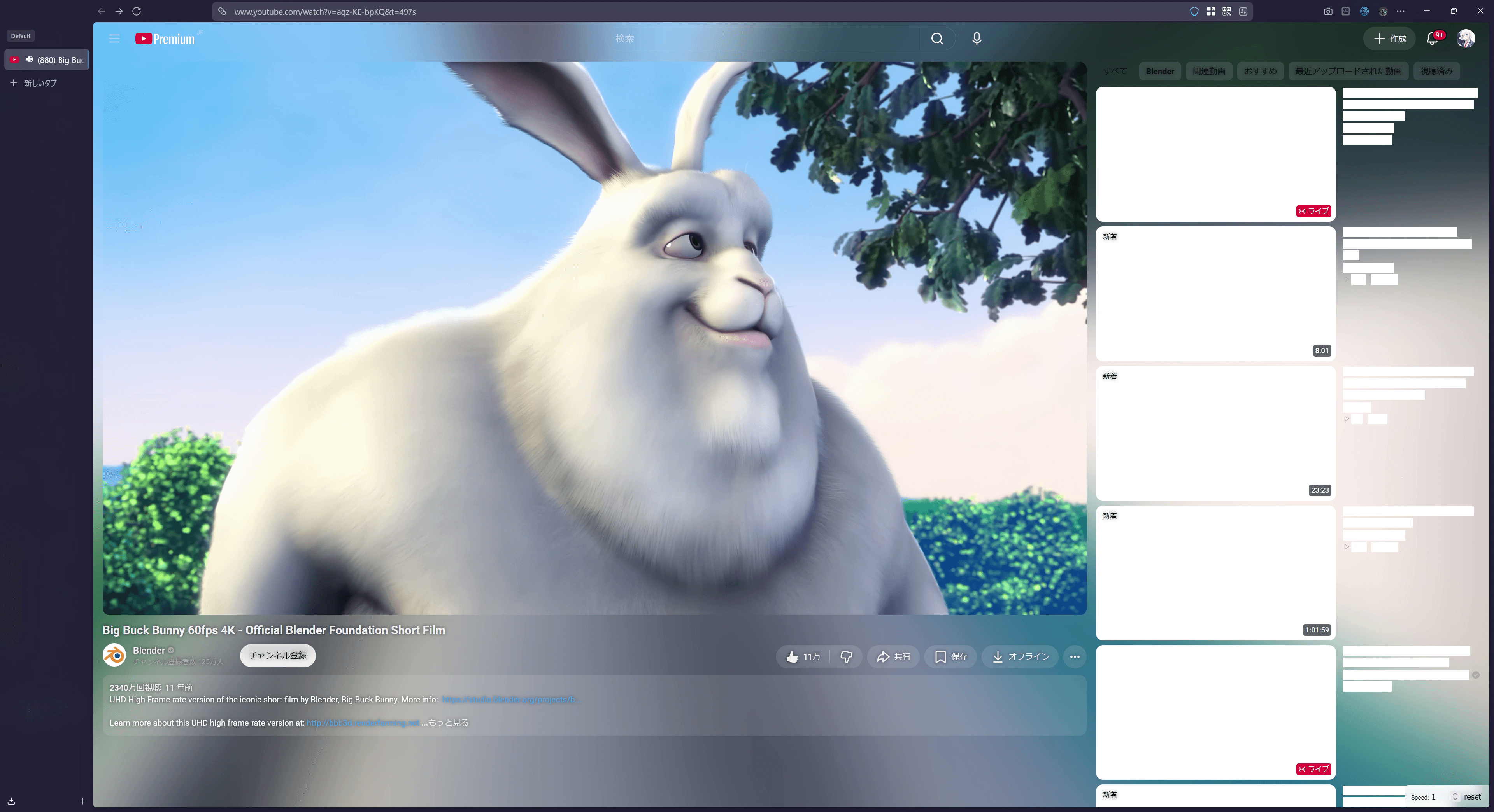Screen dimensions: 1494x812
Task: Click the camera screenshot icon in browser toolbar
Action: coord(1328,11)
